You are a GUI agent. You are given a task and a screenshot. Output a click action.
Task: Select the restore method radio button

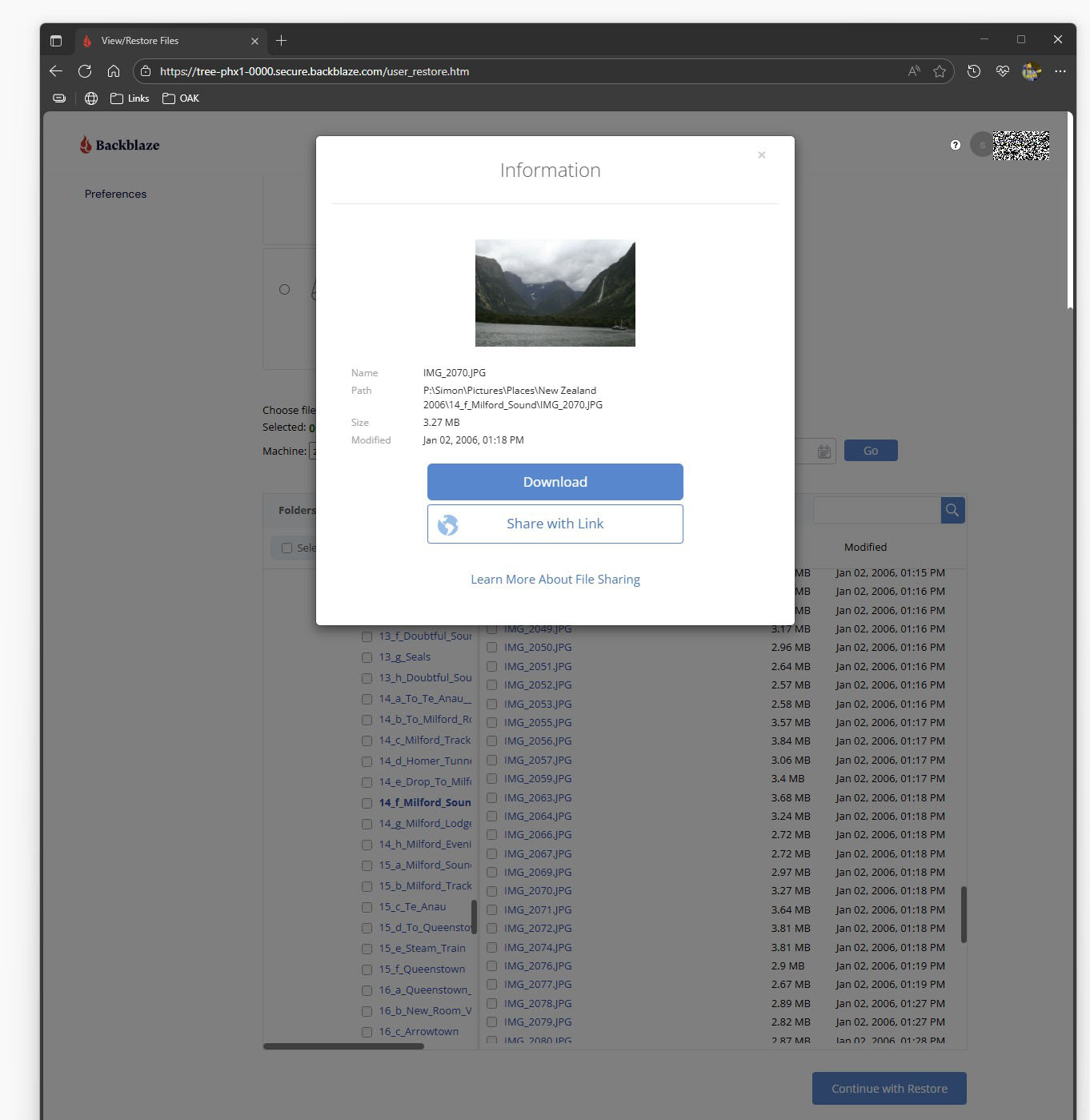click(x=284, y=289)
